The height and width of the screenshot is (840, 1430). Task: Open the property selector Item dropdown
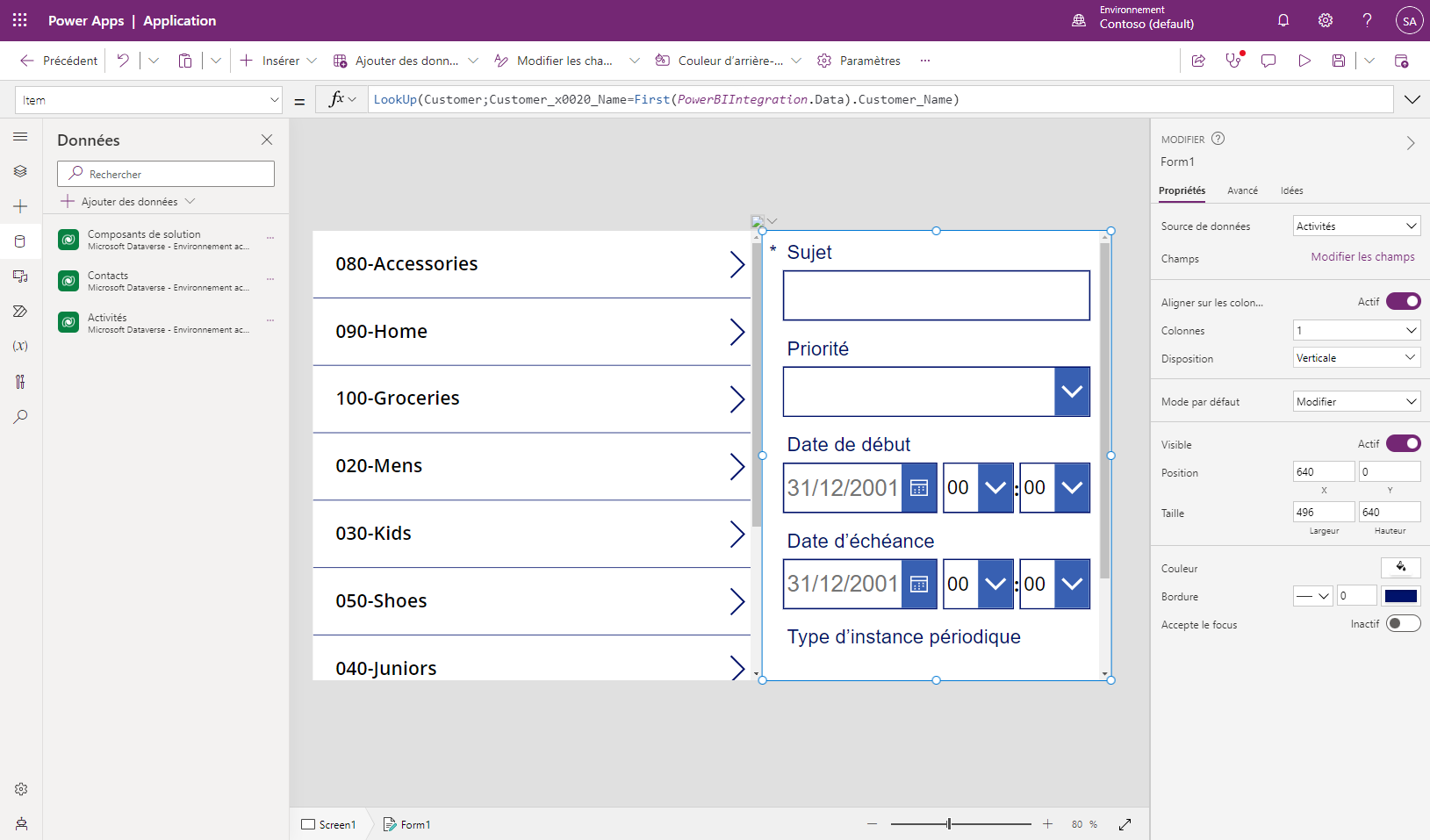point(148,100)
